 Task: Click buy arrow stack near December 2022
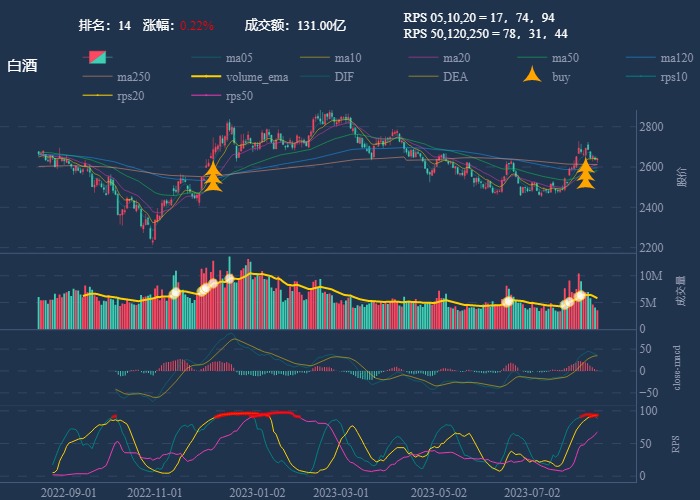(x=213, y=177)
